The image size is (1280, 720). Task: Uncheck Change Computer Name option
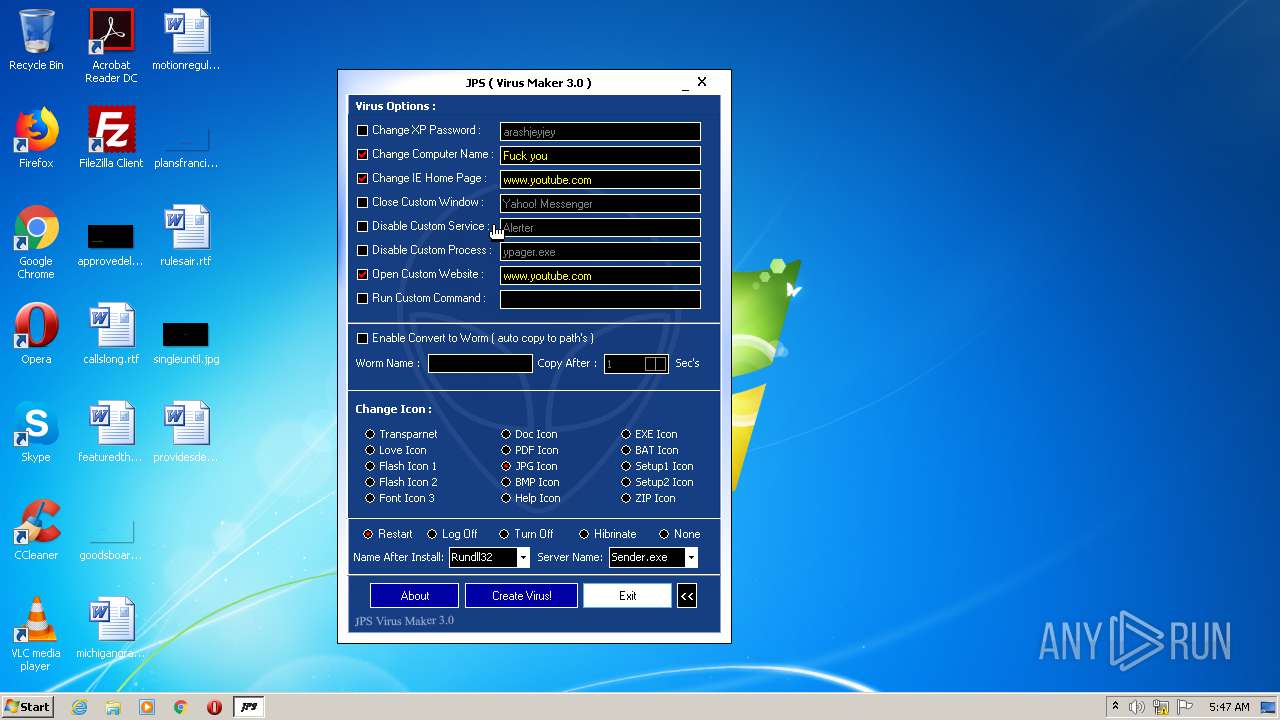(363, 154)
